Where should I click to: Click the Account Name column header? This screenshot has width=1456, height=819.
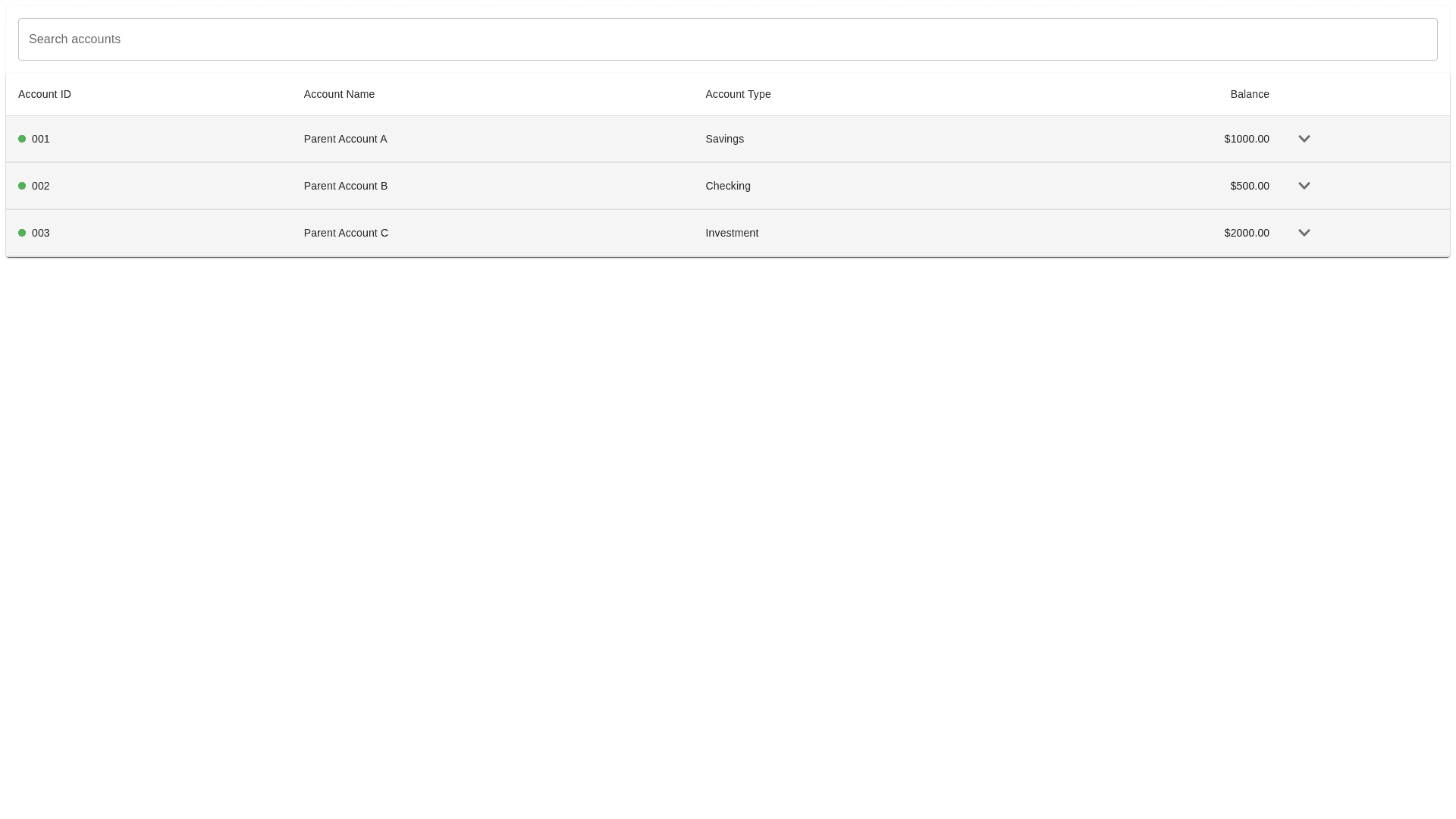click(339, 94)
